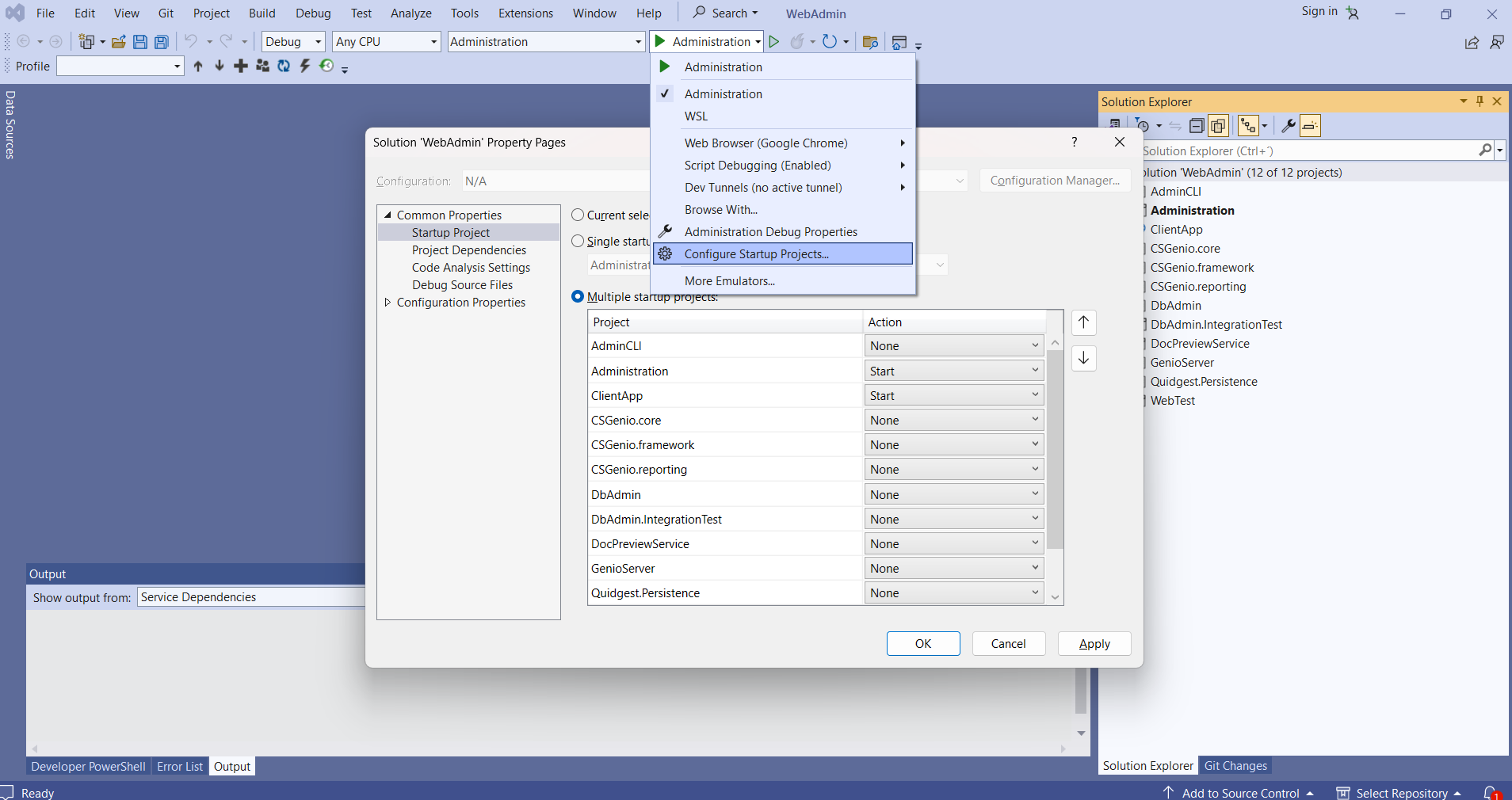Open the Action dropdown for ClientApp
Viewport: 1512px width, 800px height.
pos(953,395)
